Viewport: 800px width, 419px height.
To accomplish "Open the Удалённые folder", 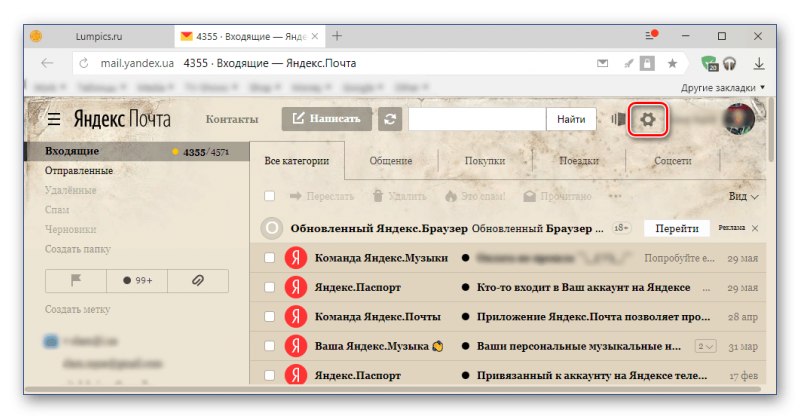I will (x=70, y=190).
